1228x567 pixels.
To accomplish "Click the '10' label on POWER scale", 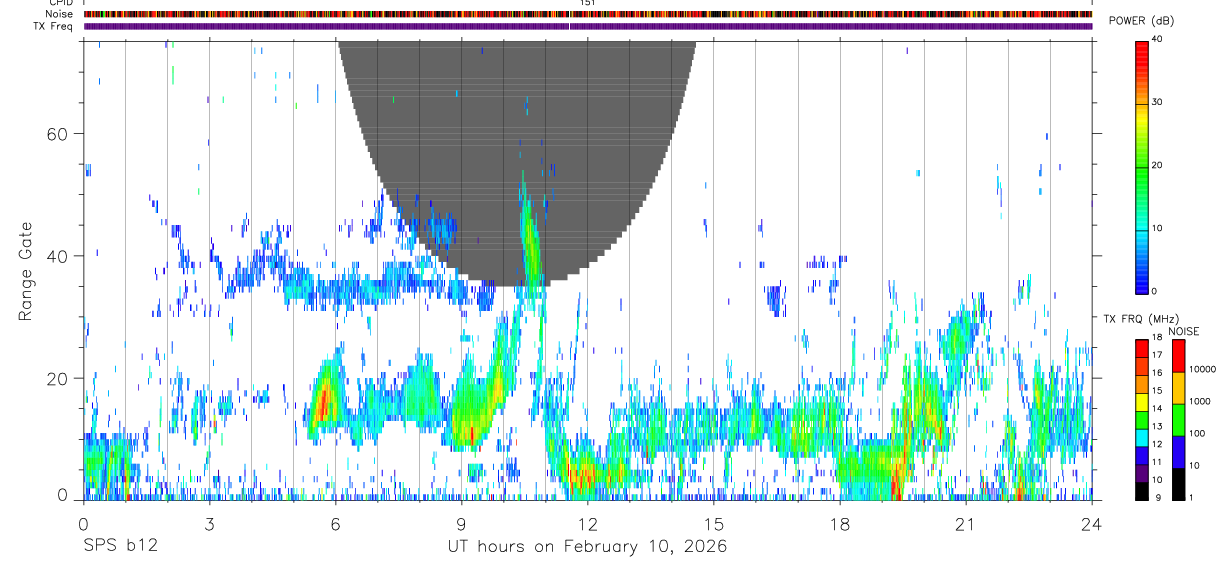I will tap(1155, 228).
